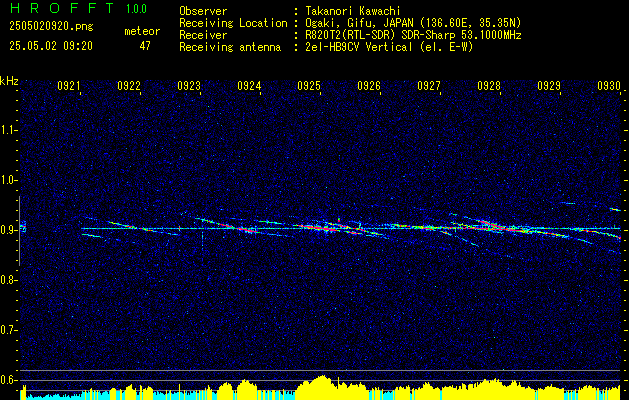The image size is (629, 400).
Task: Click the meteor count 47
Action: click(145, 46)
